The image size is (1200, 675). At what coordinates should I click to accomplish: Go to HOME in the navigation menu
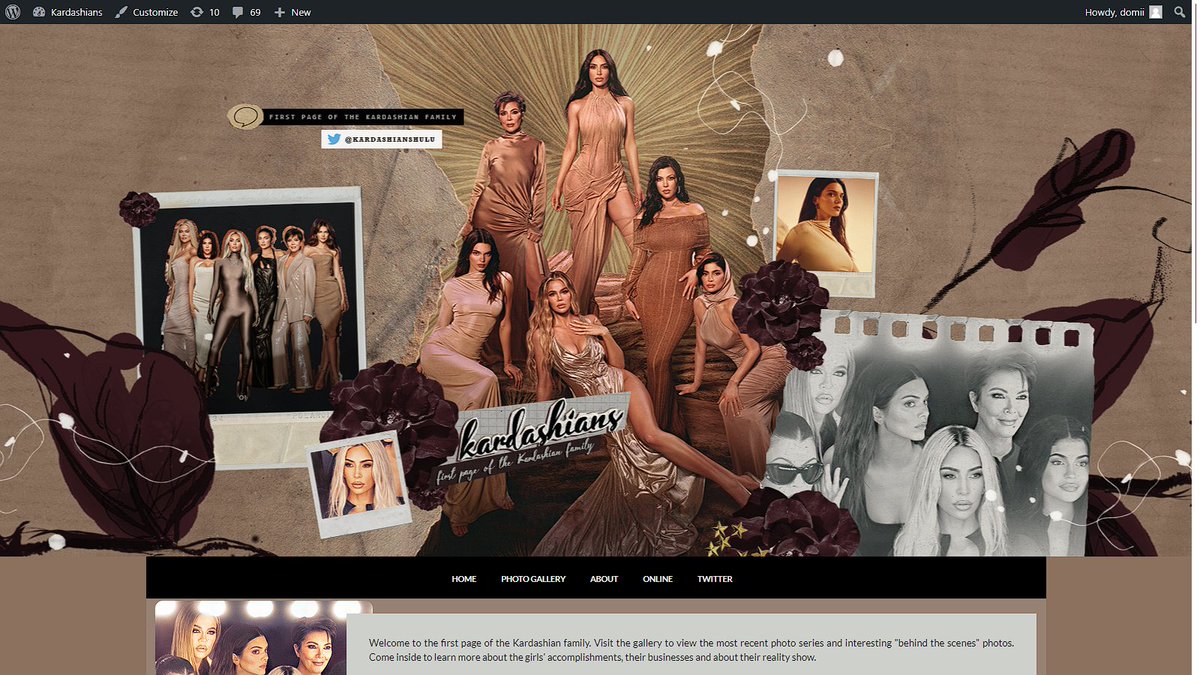(464, 579)
